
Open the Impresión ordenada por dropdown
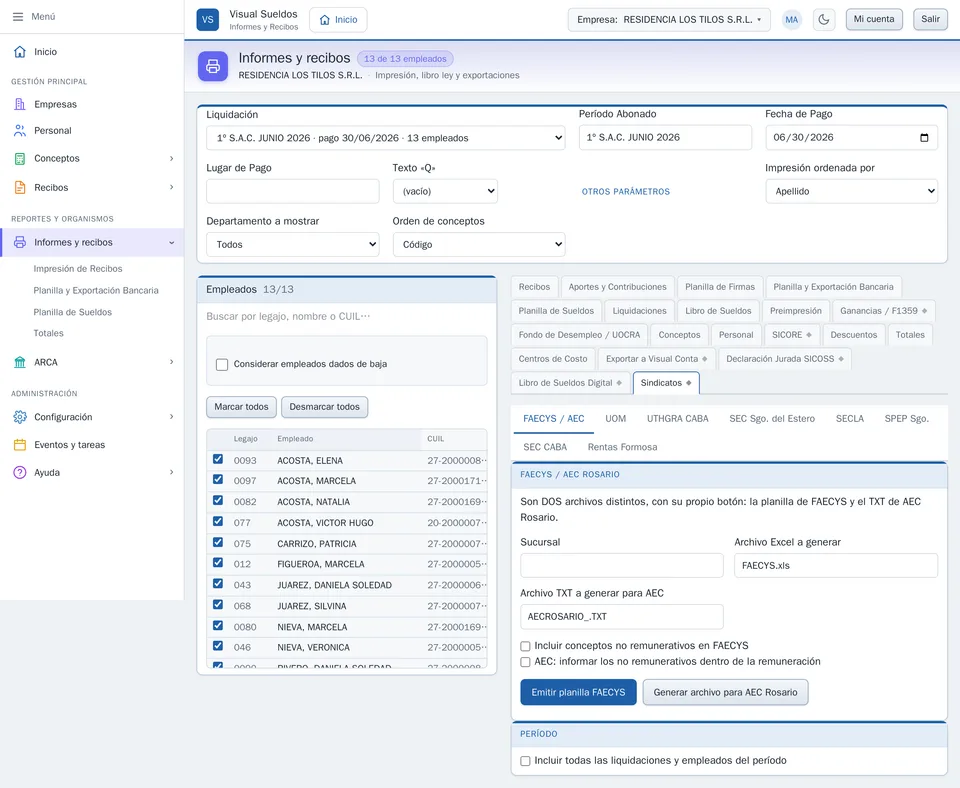coord(852,191)
